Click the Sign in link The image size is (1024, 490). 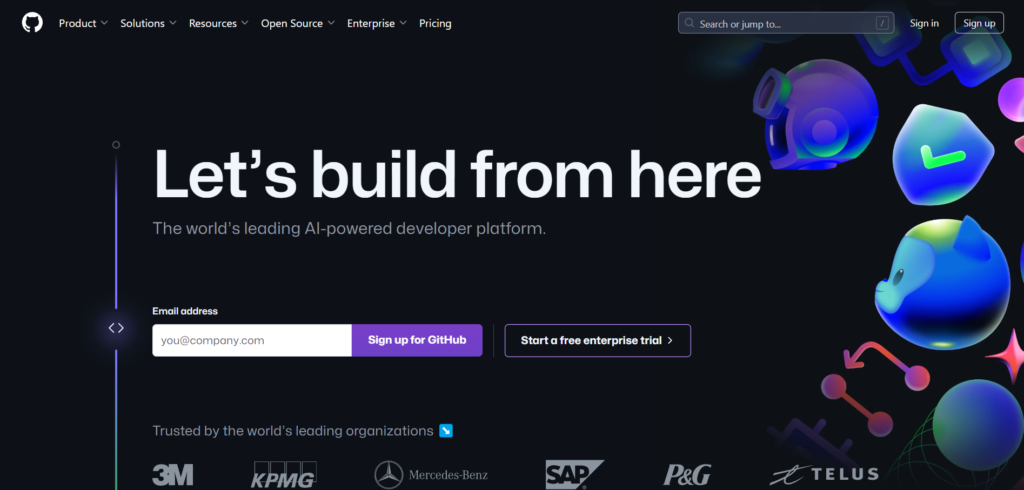click(924, 24)
